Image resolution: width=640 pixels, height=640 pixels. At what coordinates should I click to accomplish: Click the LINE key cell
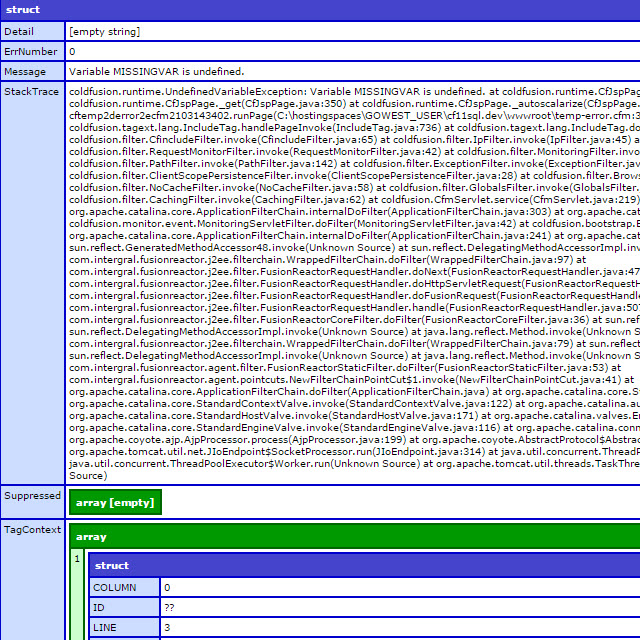pos(124,627)
